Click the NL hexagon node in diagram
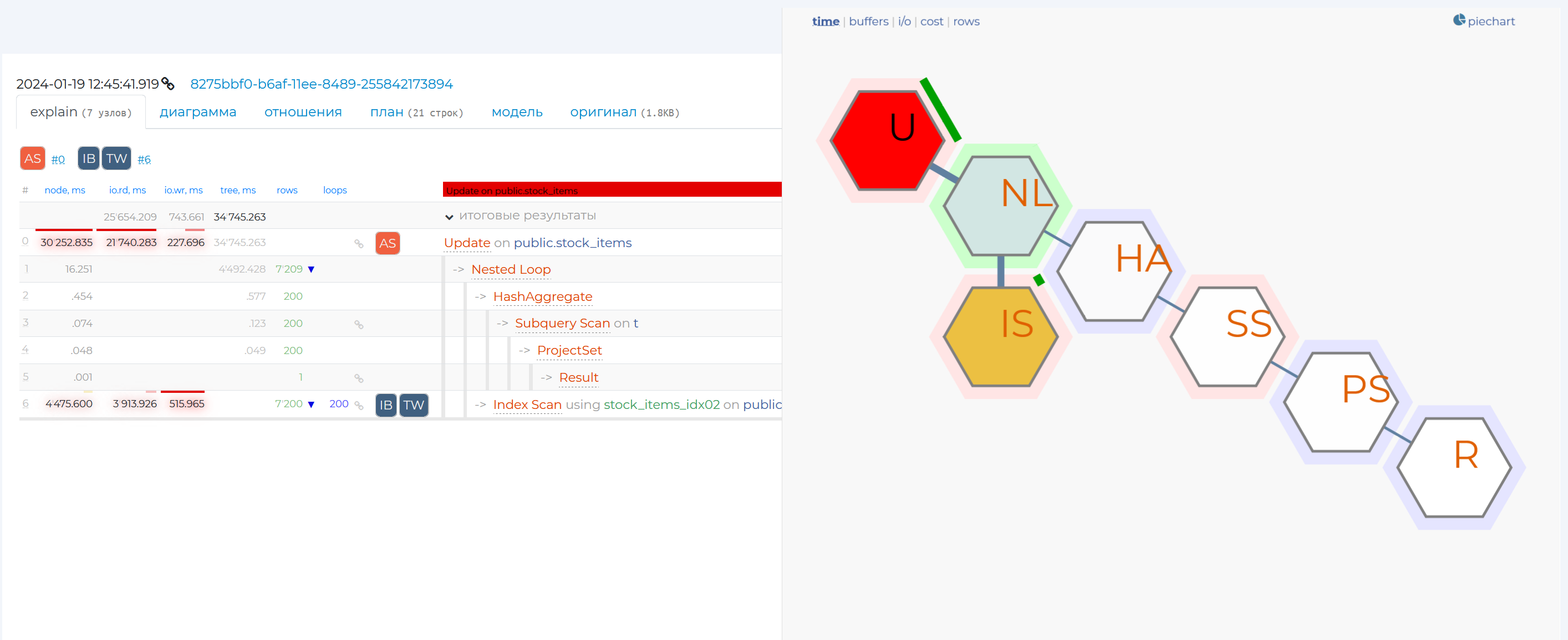 [x=1000, y=206]
